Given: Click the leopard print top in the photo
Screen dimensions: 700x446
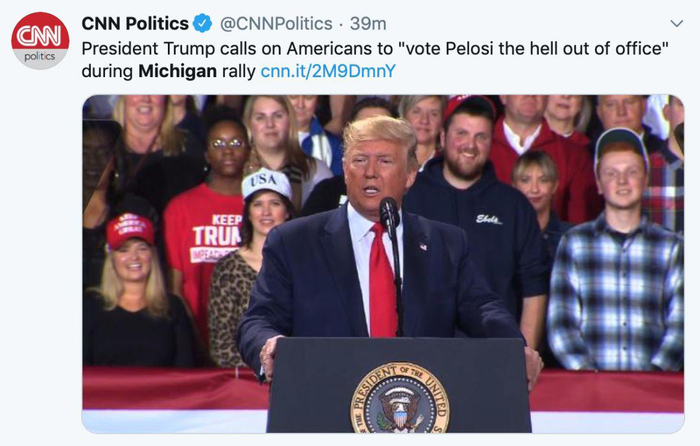Looking at the screenshot, I should (233, 300).
